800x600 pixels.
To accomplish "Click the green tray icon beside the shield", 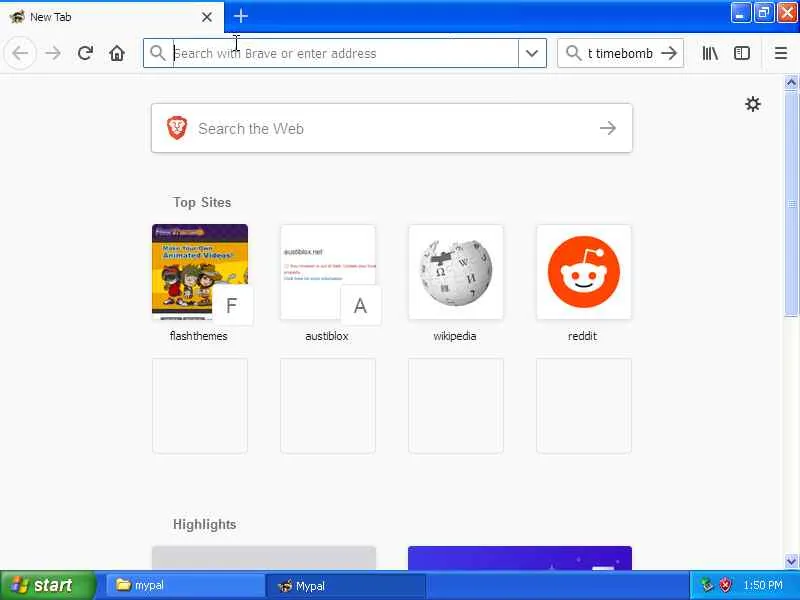I will pos(707,585).
